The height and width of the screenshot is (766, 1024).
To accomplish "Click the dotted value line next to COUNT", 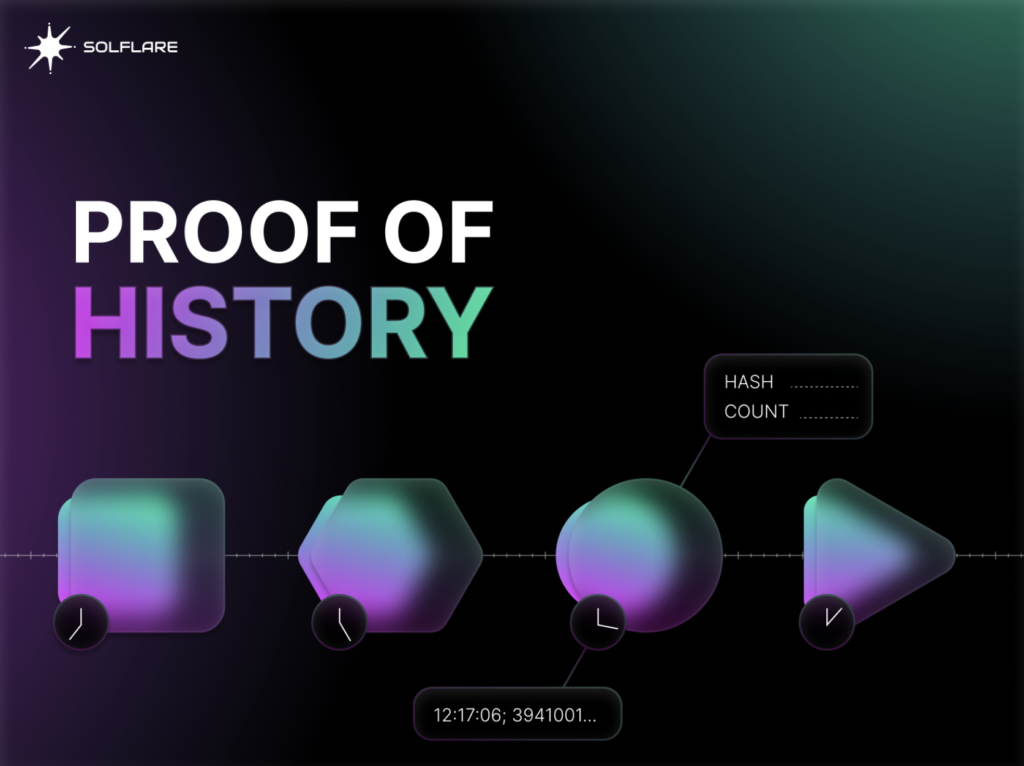I will (x=829, y=414).
